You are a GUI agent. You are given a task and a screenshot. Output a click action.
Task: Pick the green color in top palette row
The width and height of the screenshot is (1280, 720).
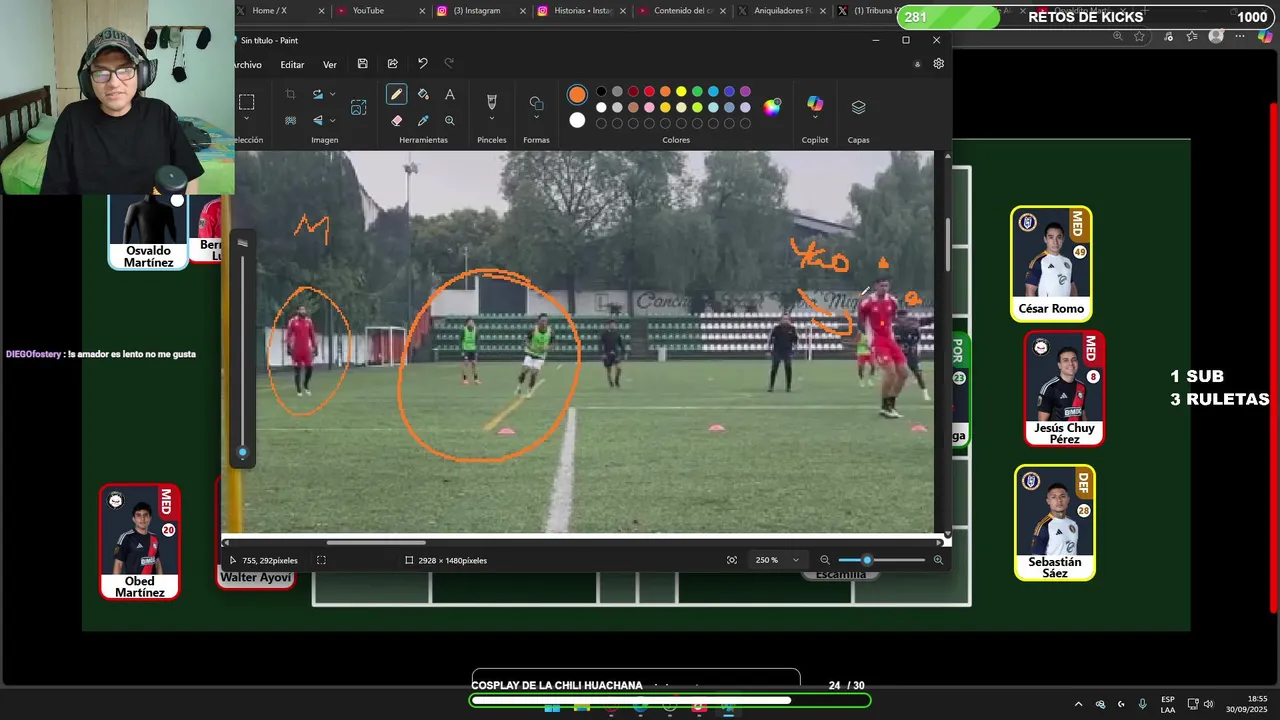point(697,92)
